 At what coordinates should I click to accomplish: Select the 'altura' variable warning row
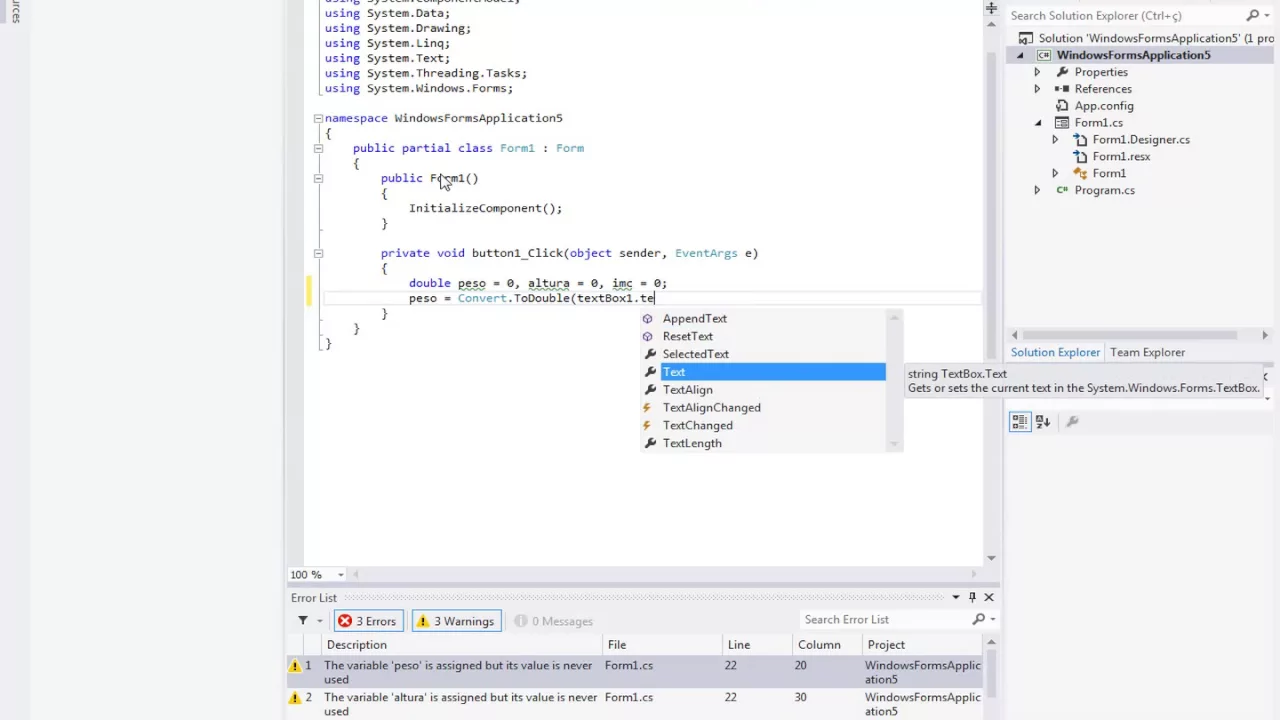click(635, 704)
